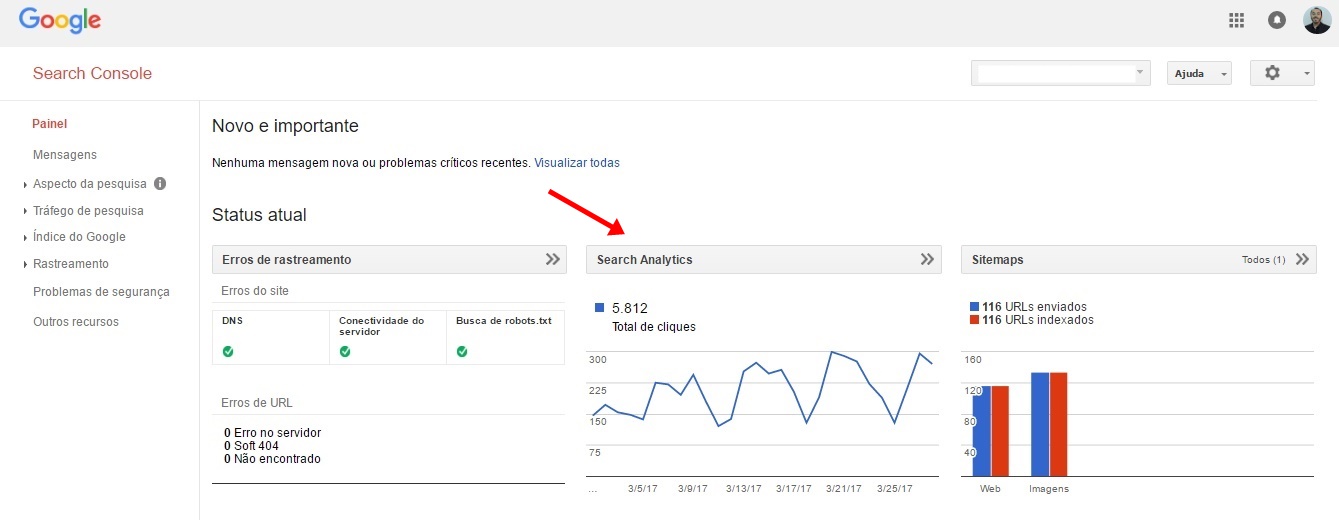
Task: Open Sitemaps double-arrow
Action: pos(1302,259)
